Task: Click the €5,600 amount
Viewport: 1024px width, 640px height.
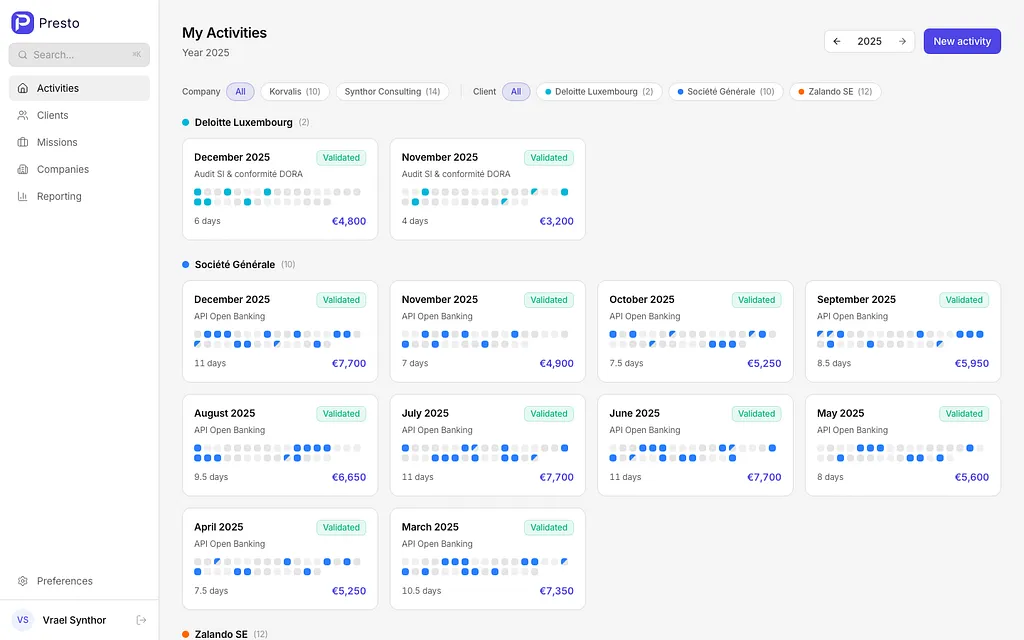Action: pyautogui.click(x=972, y=477)
